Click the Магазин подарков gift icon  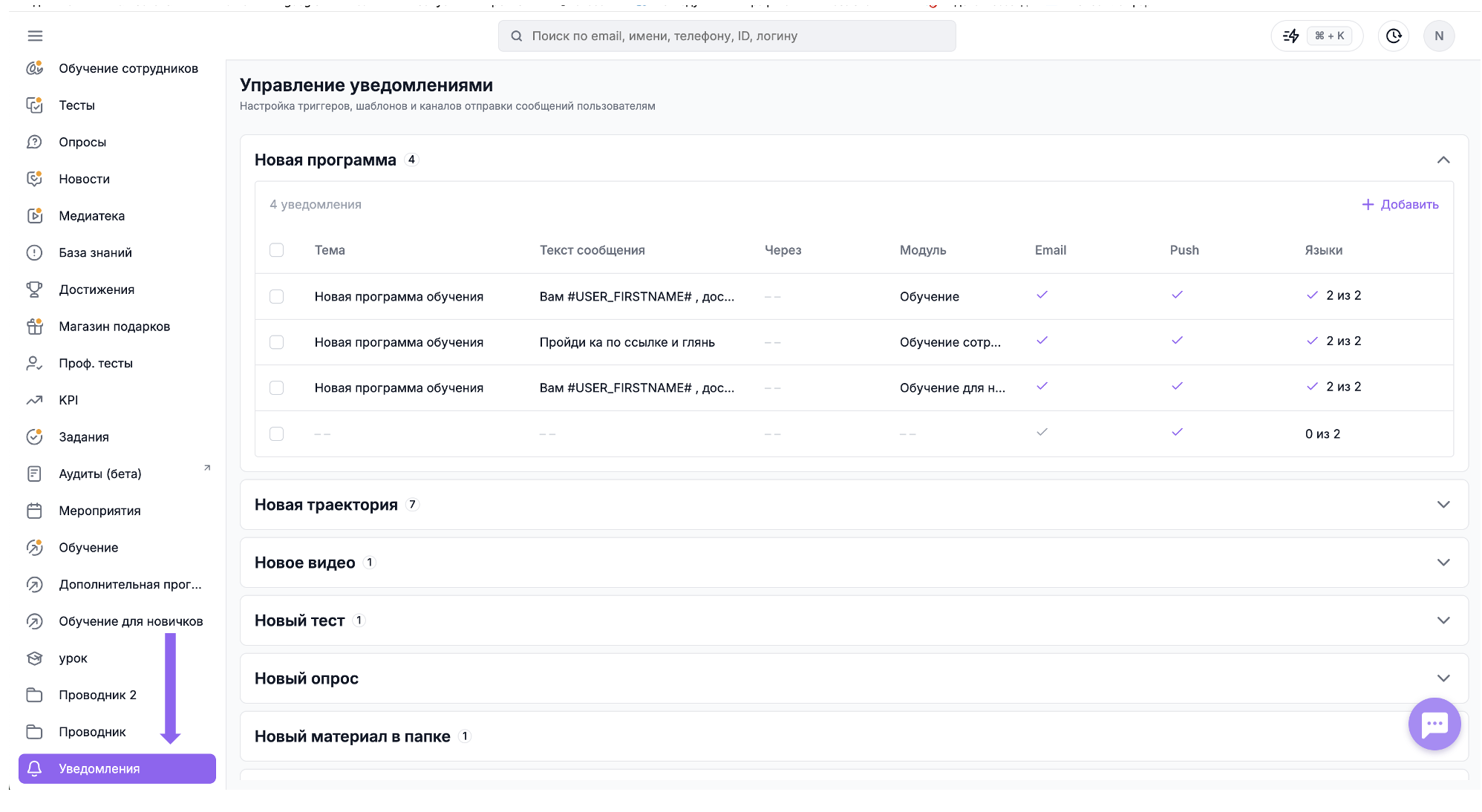[x=35, y=327]
